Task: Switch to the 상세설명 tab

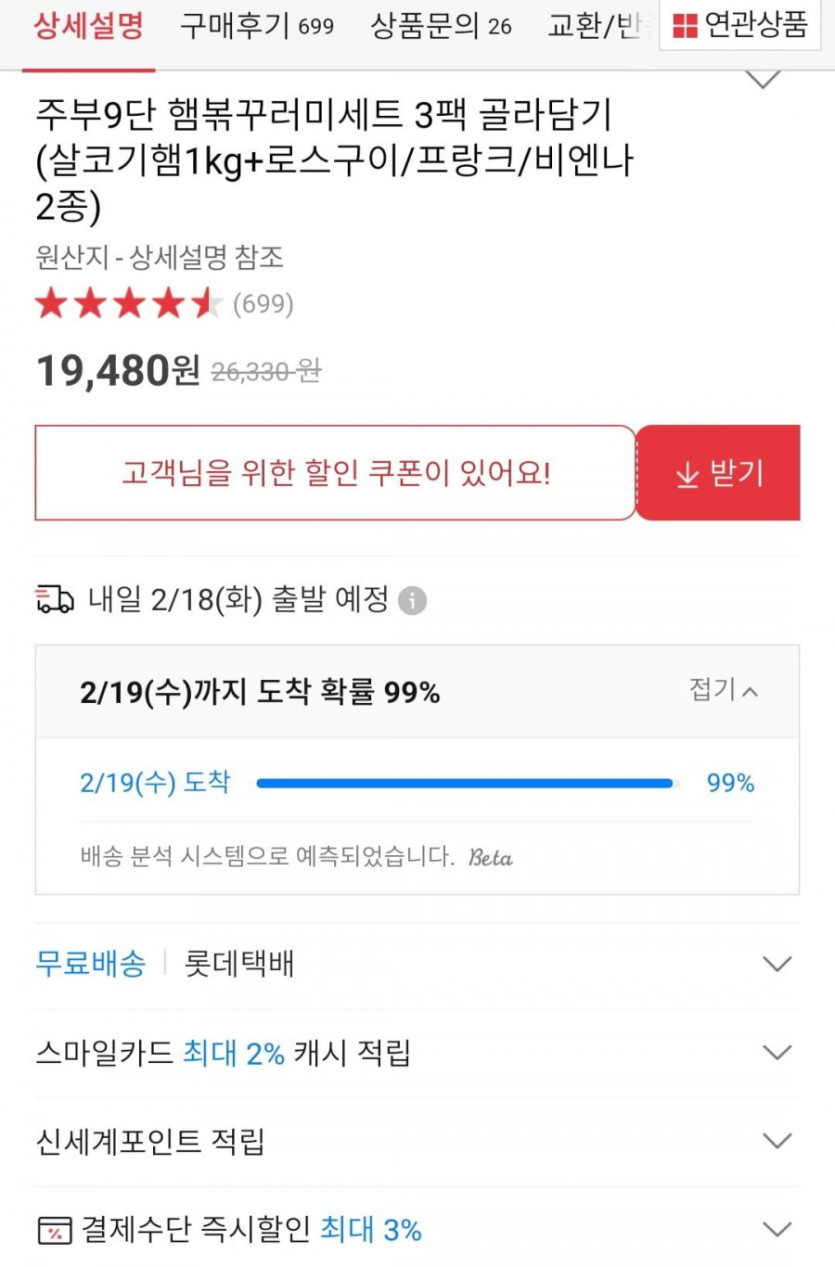Action: [88, 26]
